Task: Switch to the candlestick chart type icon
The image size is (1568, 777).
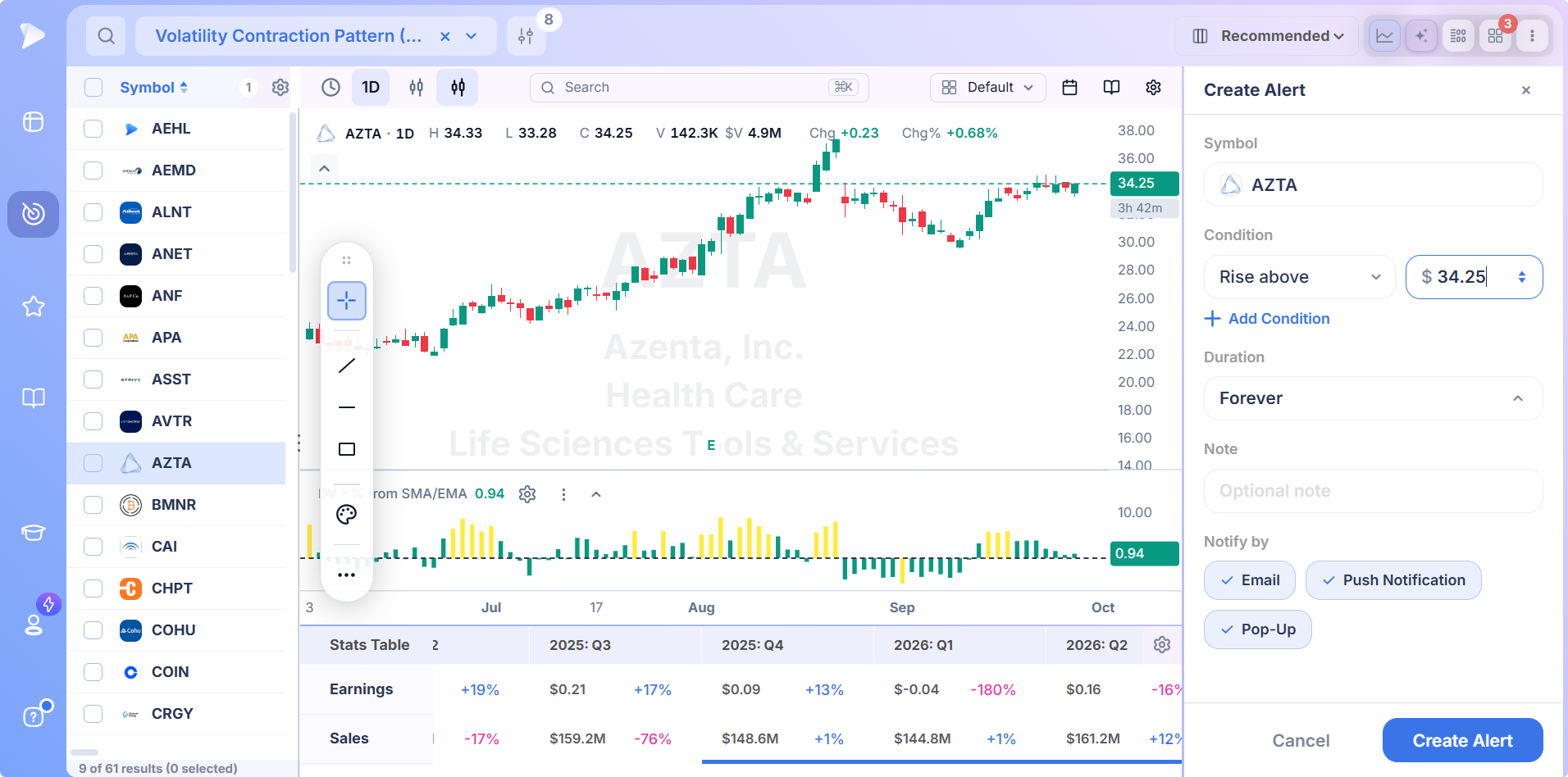Action: pyautogui.click(x=458, y=87)
